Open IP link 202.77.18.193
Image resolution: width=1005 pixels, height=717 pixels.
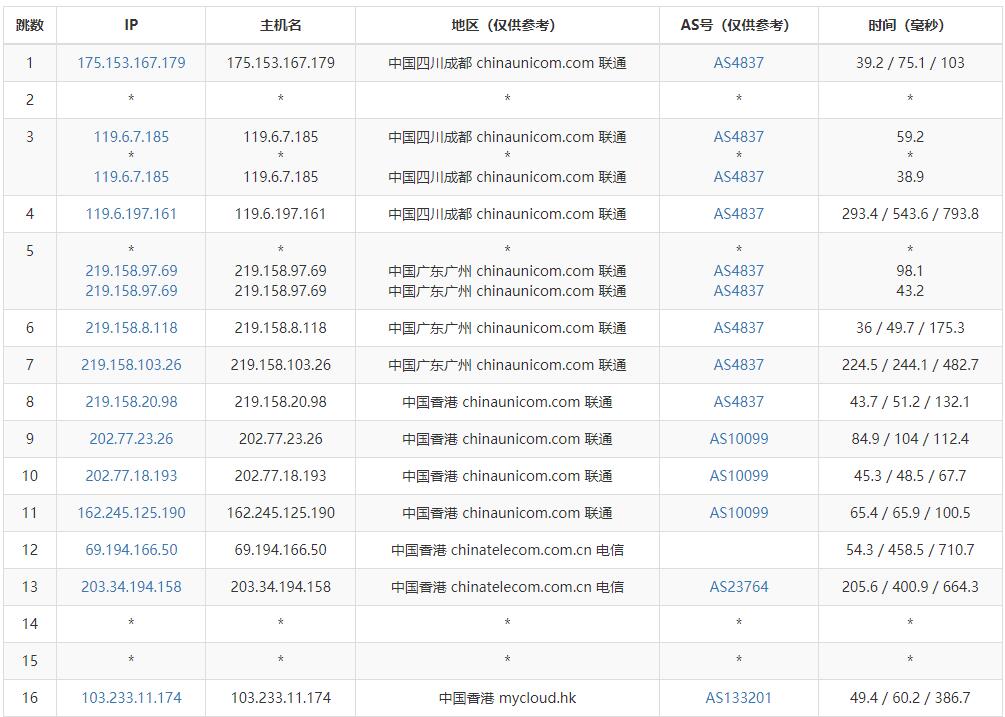[131, 476]
